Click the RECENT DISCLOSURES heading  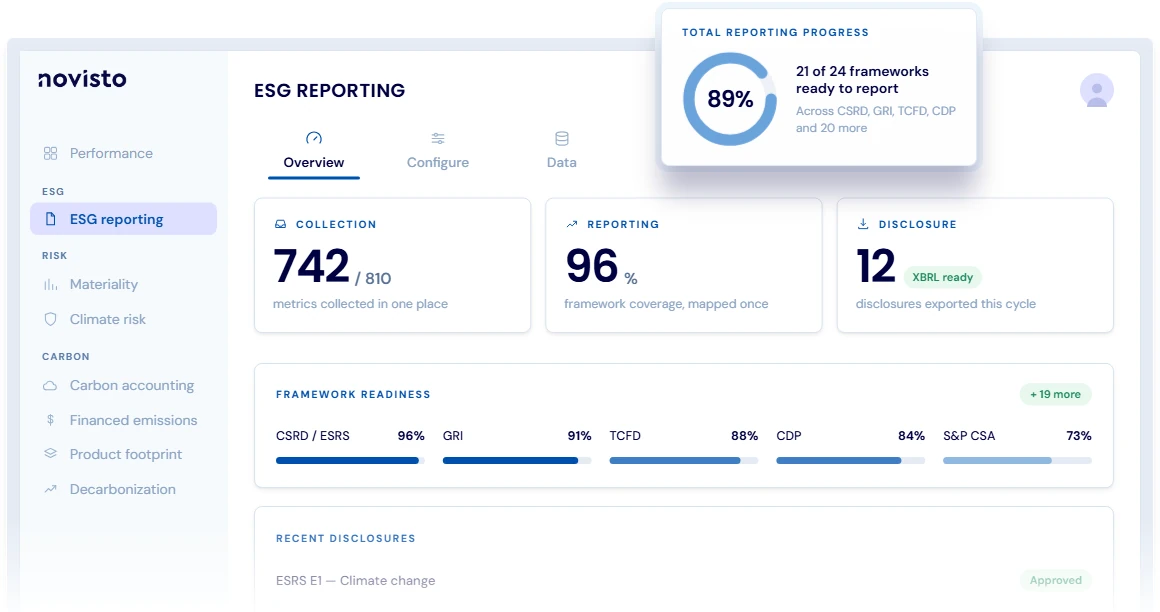click(x=345, y=538)
